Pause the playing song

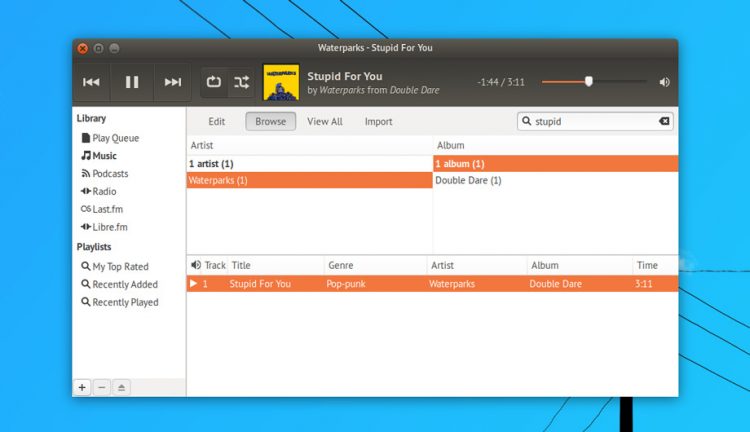click(132, 82)
